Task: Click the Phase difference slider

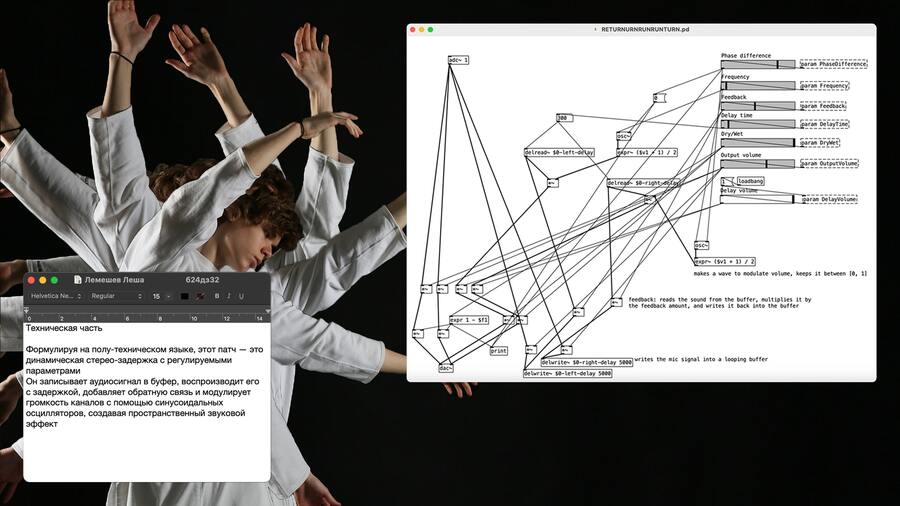Action: 758,64
